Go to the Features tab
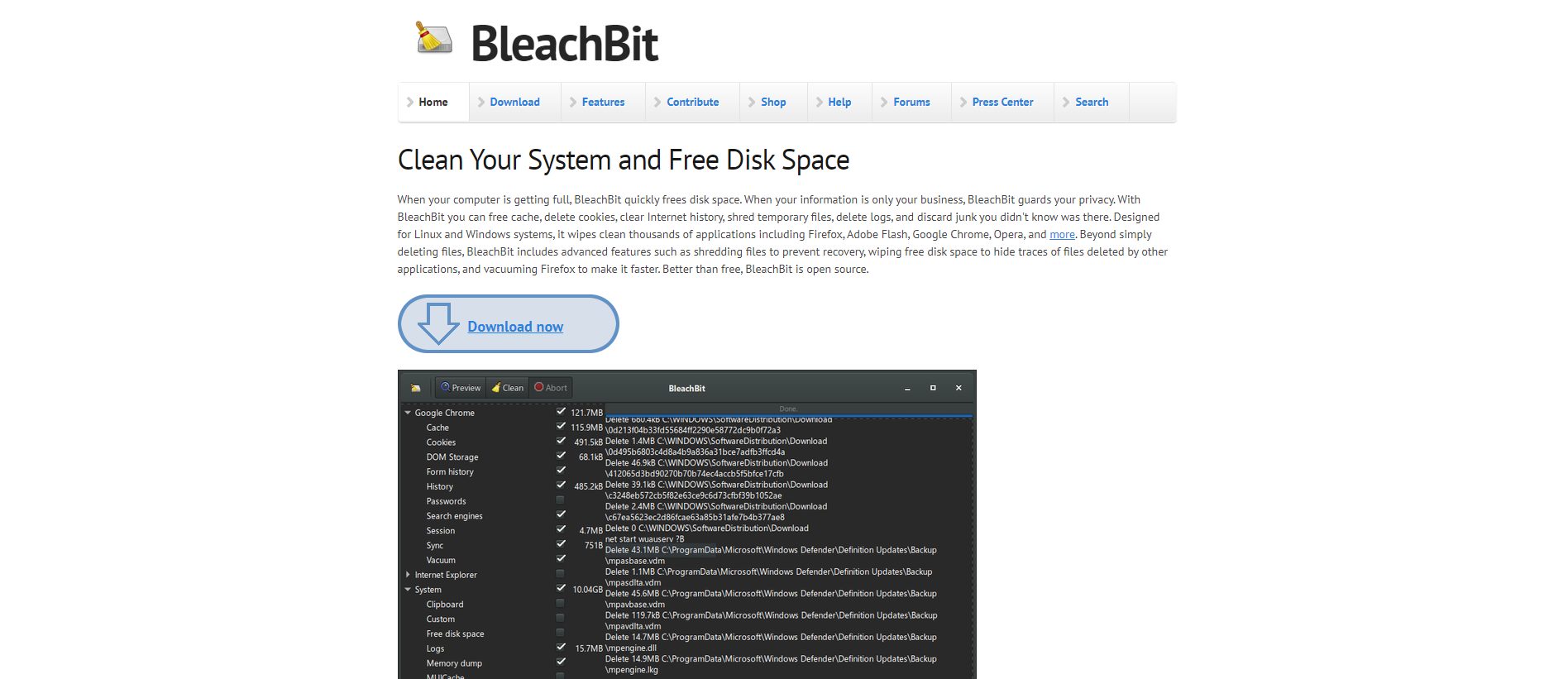The height and width of the screenshot is (679, 1568). tap(603, 102)
